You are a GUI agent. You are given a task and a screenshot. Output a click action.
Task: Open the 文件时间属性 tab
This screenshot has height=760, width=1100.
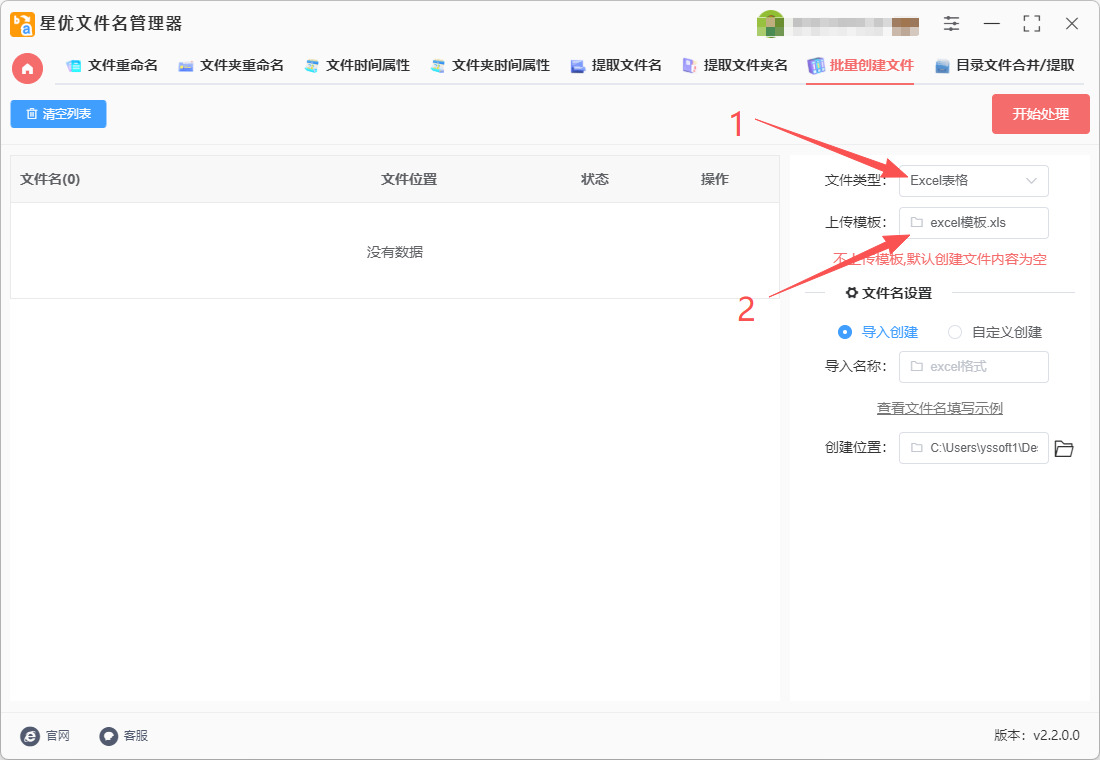click(x=357, y=66)
